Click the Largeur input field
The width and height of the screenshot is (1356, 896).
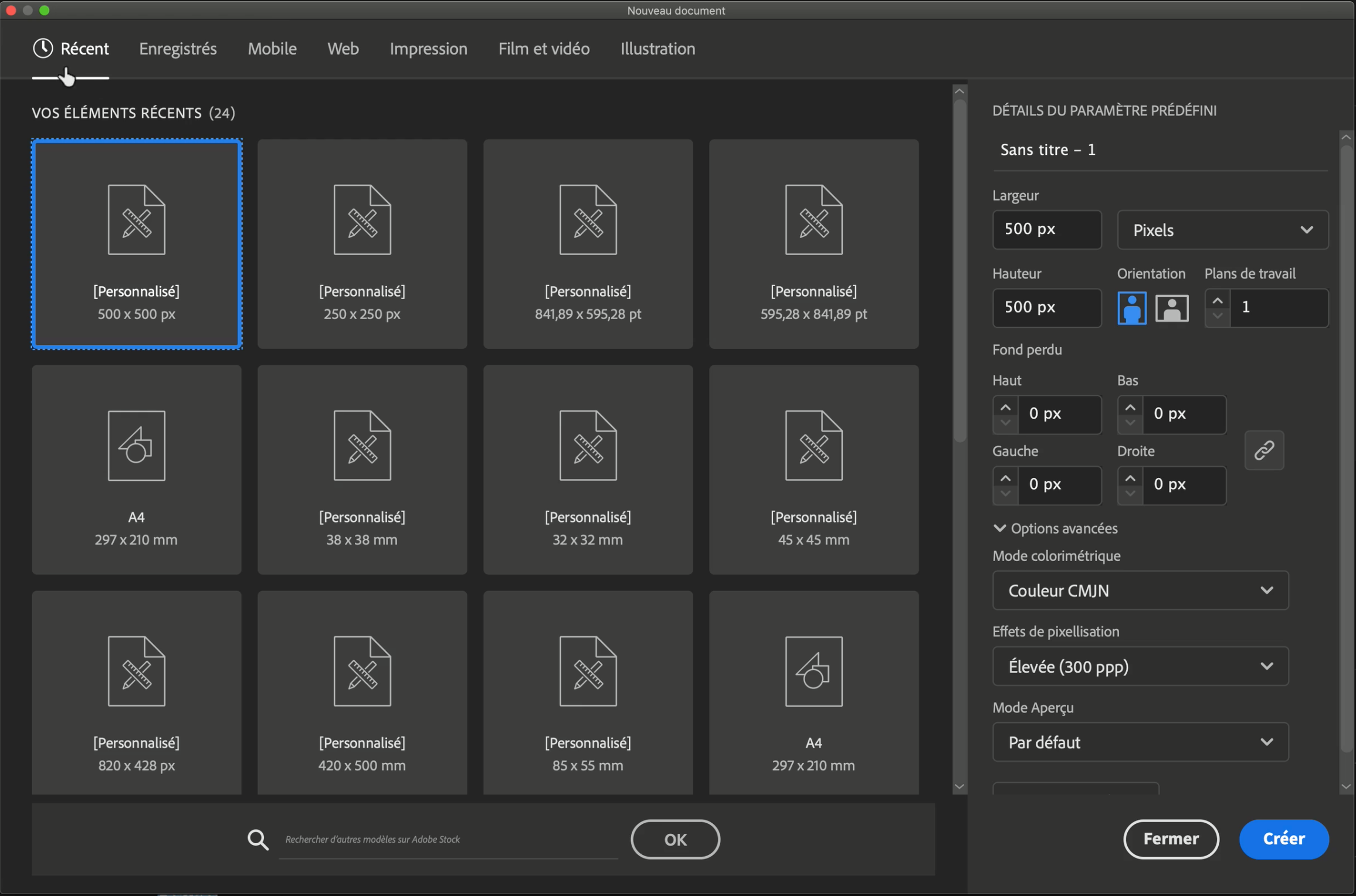(1047, 229)
